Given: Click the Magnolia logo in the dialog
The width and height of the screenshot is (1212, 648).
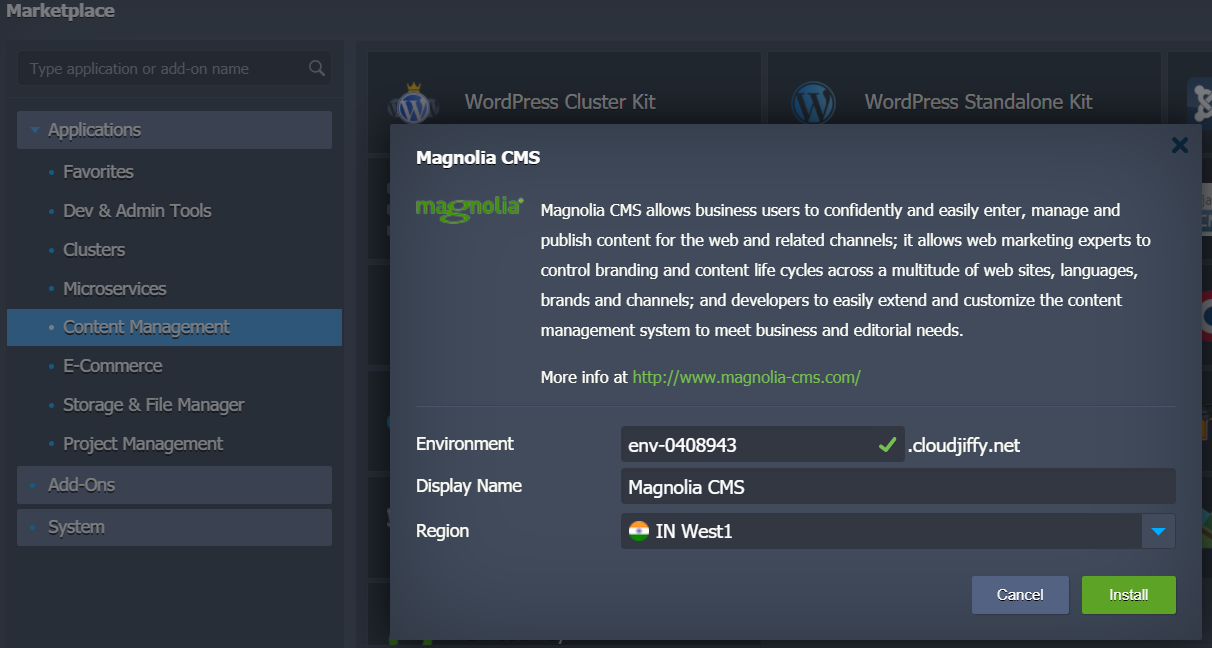Looking at the screenshot, I should coord(469,207).
